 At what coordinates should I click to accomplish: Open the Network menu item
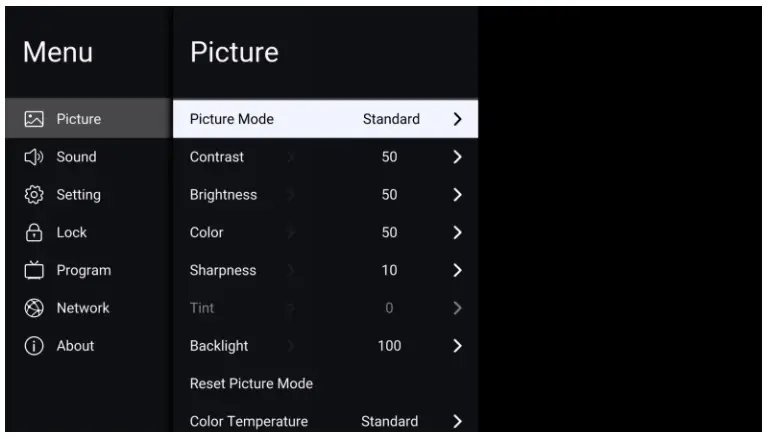click(x=83, y=308)
